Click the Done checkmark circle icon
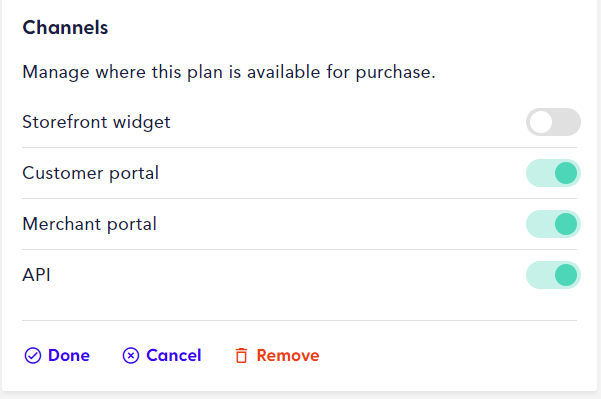 click(33, 356)
